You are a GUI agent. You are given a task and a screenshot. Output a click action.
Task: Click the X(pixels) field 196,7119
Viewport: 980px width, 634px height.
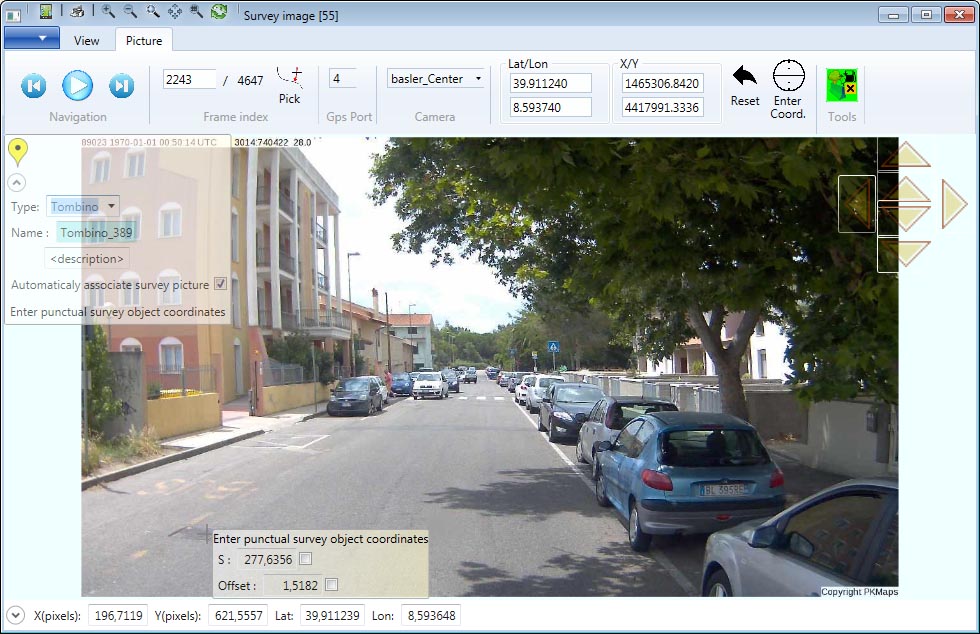pyautogui.click(x=118, y=615)
